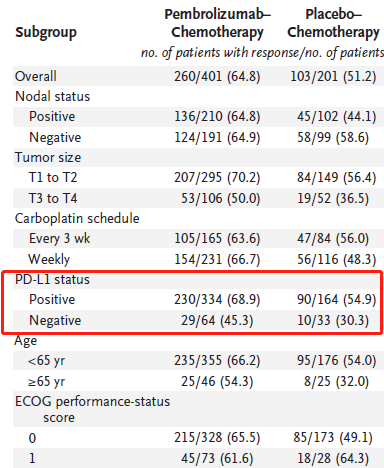This screenshot has height=468, width=384.
Task: Click the 58/99 (58.6) placebo value
Action: 333,137
